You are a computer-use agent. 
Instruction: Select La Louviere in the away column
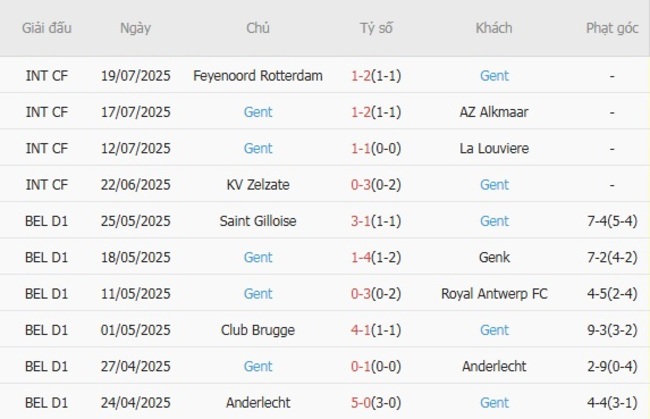point(494,148)
